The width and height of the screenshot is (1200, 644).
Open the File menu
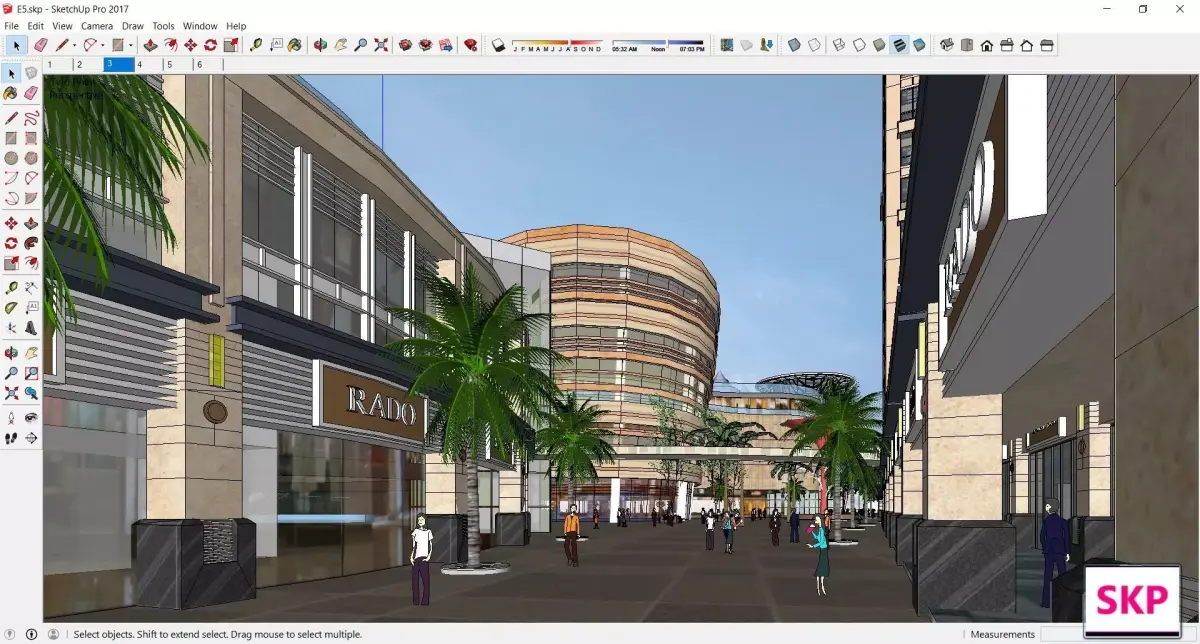pyautogui.click(x=12, y=26)
